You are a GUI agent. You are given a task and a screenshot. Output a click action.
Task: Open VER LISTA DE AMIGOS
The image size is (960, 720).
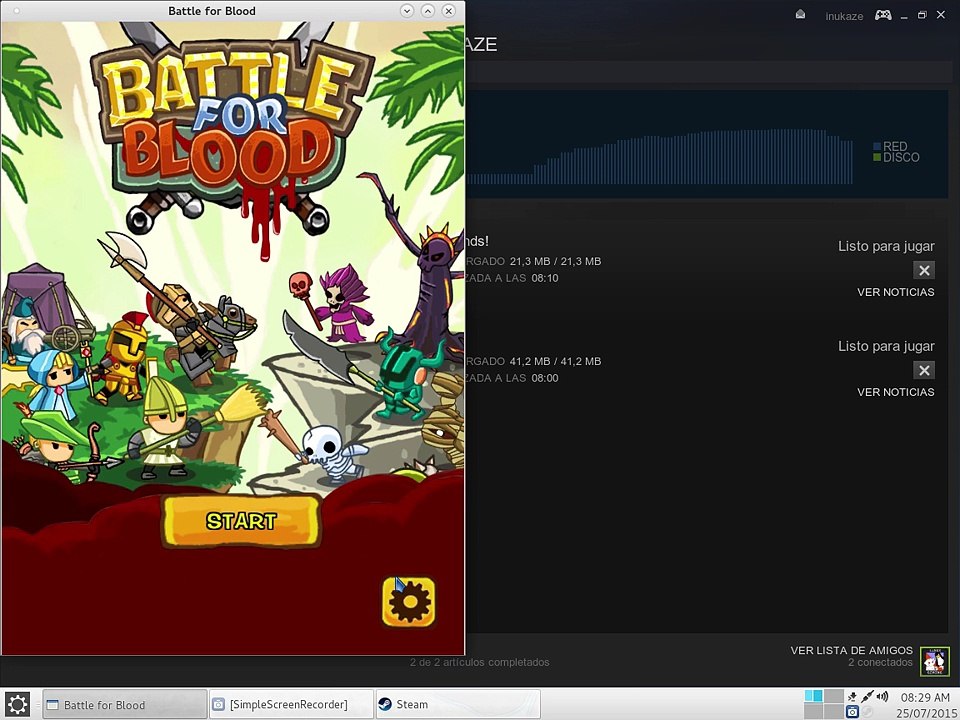[851, 650]
